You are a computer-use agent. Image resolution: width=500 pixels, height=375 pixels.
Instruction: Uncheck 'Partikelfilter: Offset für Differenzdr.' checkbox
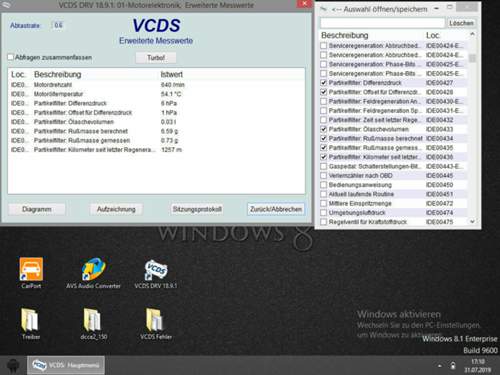tap(324, 92)
